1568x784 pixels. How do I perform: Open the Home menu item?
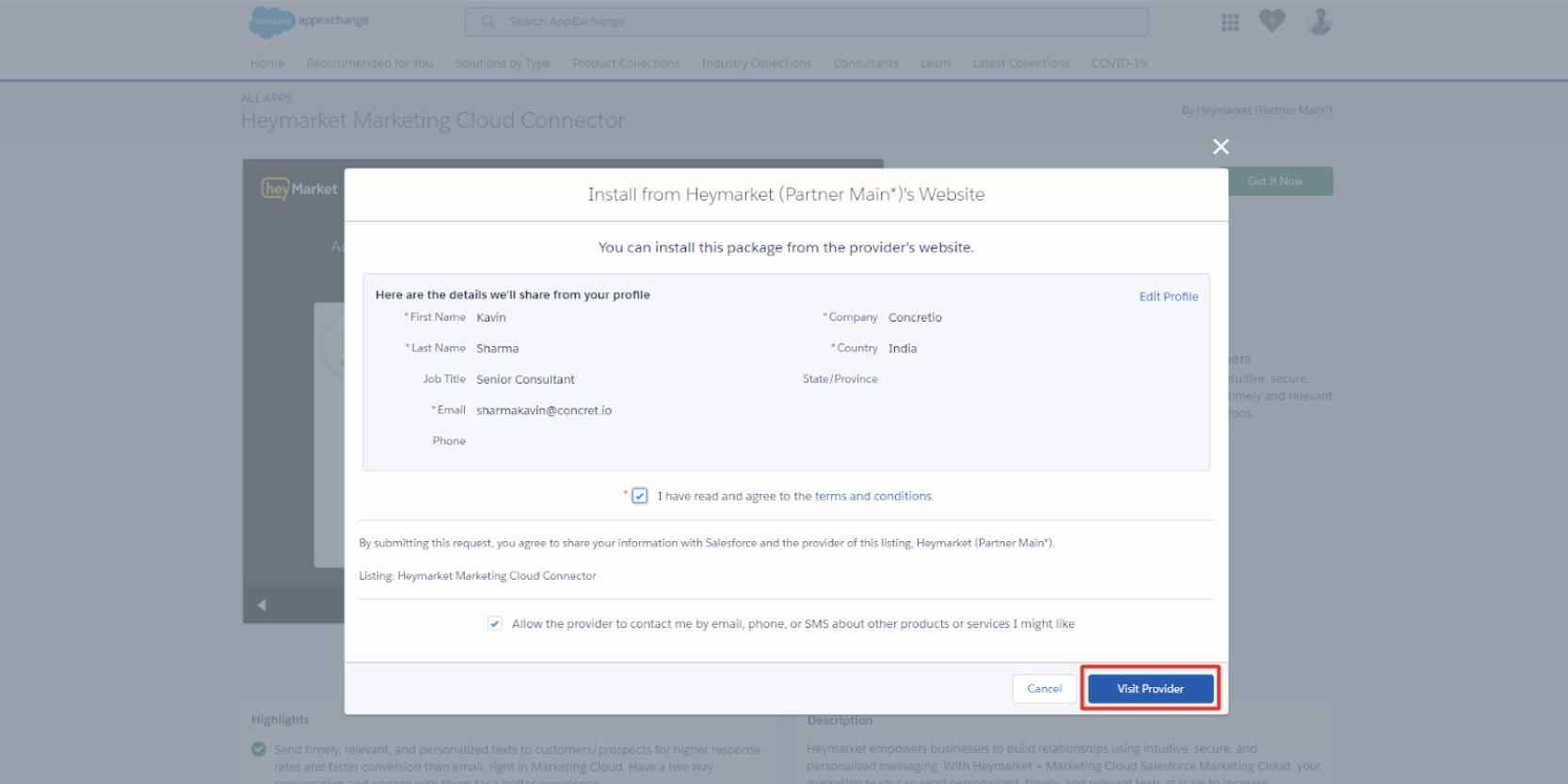[x=267, y=63]
